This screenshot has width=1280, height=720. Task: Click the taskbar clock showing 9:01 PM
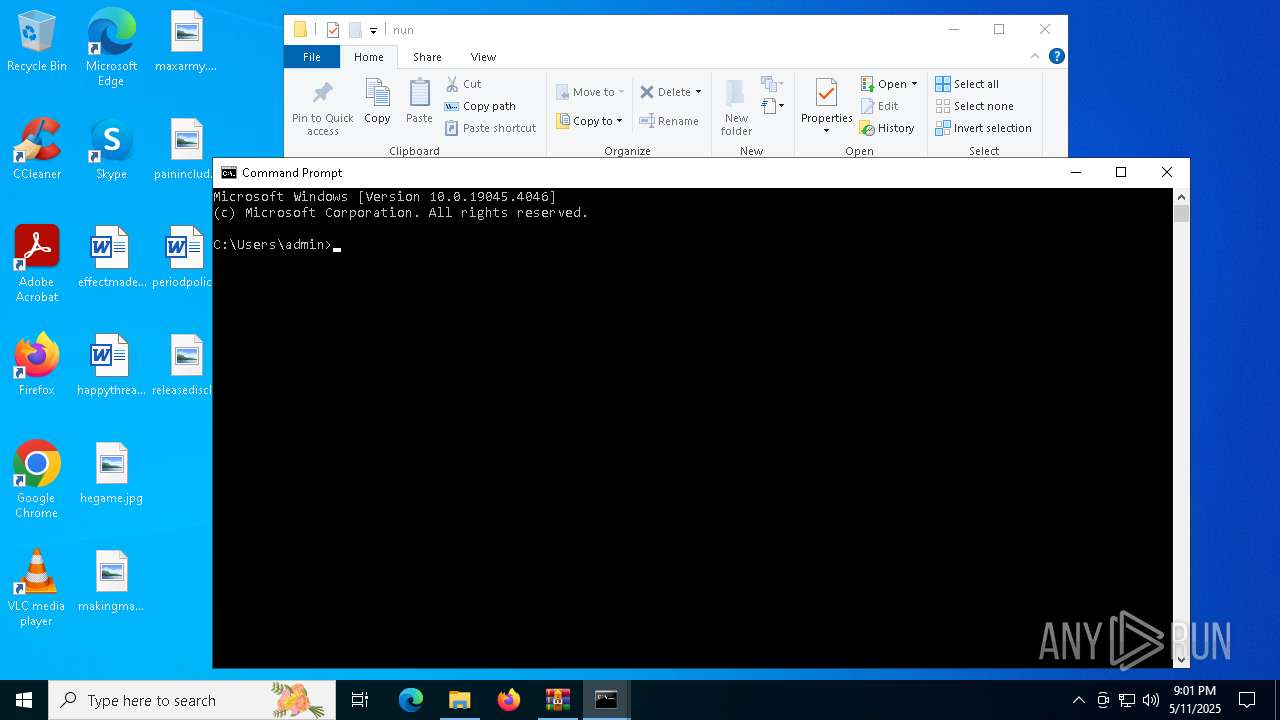(1195, 700)
